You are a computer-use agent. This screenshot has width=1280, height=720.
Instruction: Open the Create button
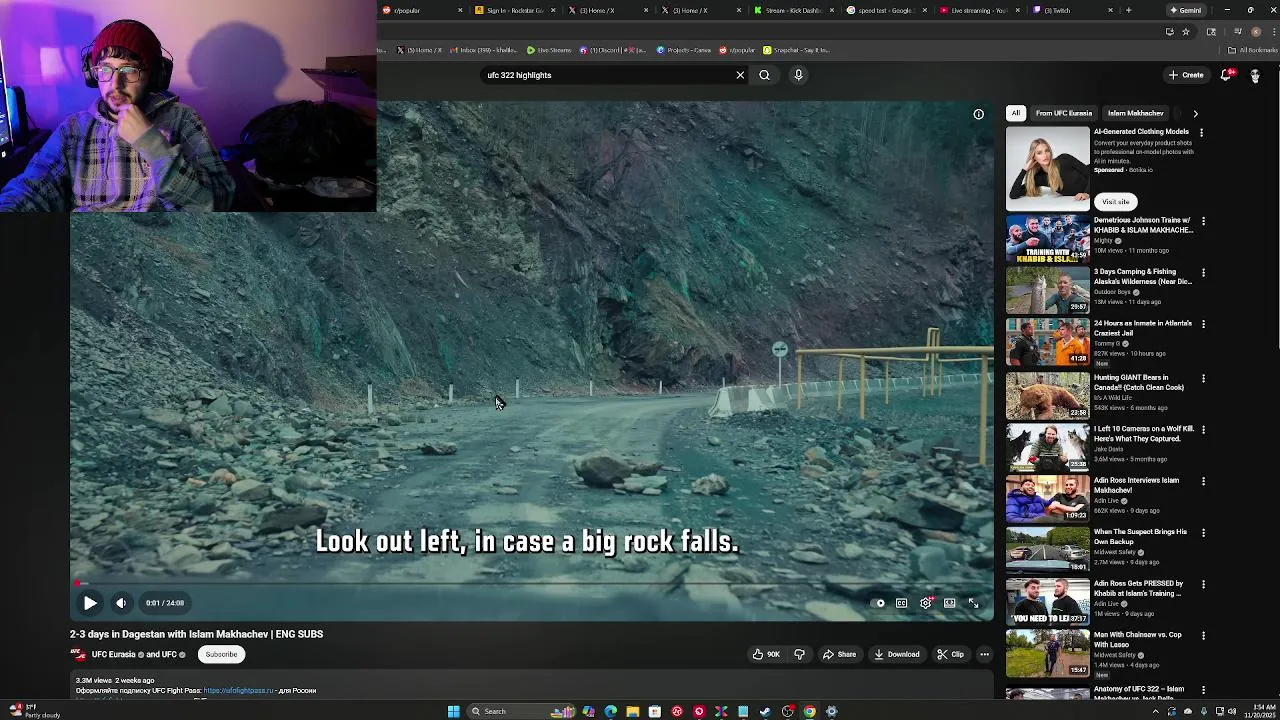(x=1186, y=75)
